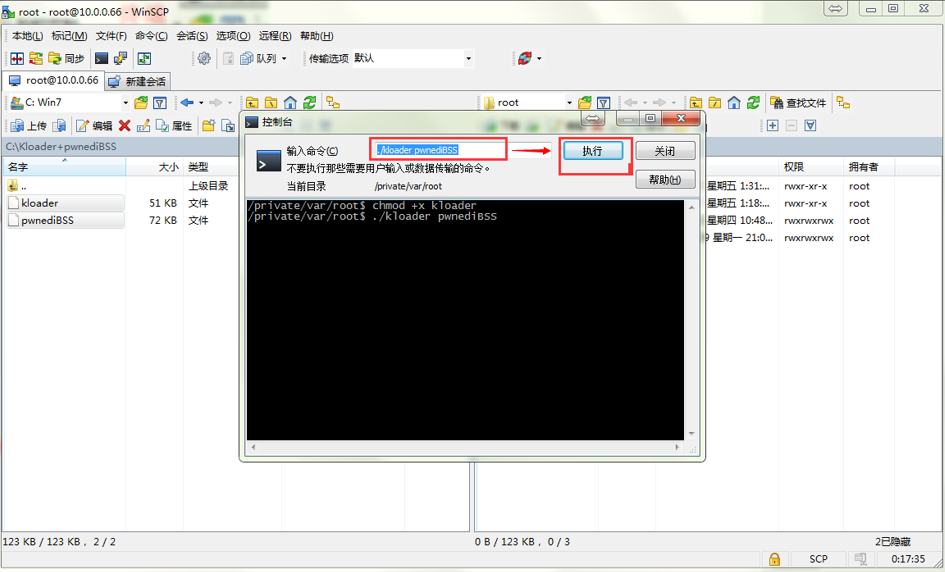Refresh the local panel with green arrows
This screenshot has width=945, height=572.
click(x=310, y=102)
